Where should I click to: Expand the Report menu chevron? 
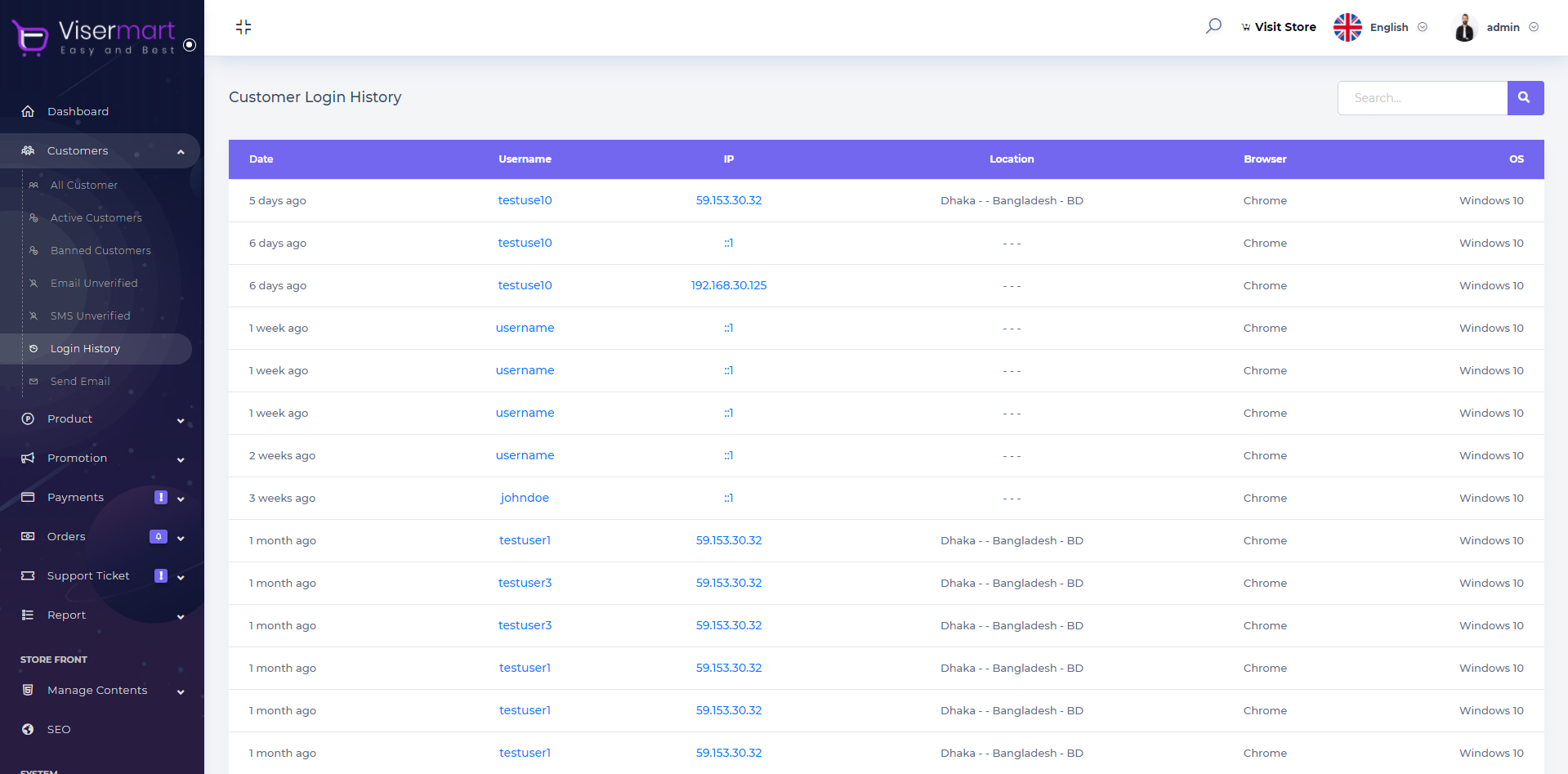(181, 617)
